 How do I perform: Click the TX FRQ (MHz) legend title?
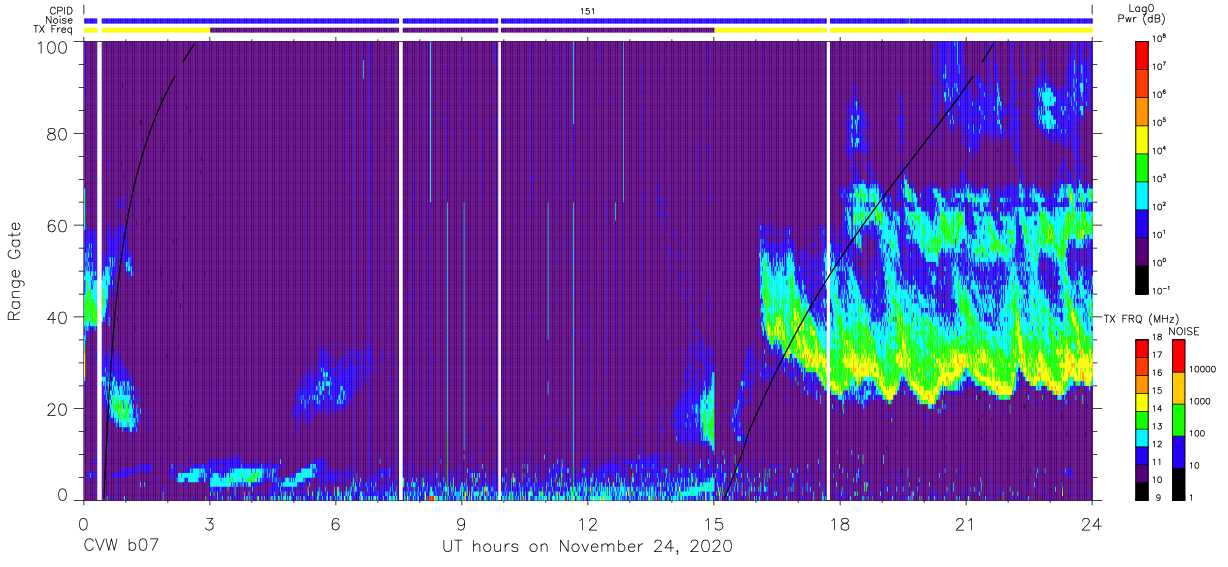click(1143, 318)
